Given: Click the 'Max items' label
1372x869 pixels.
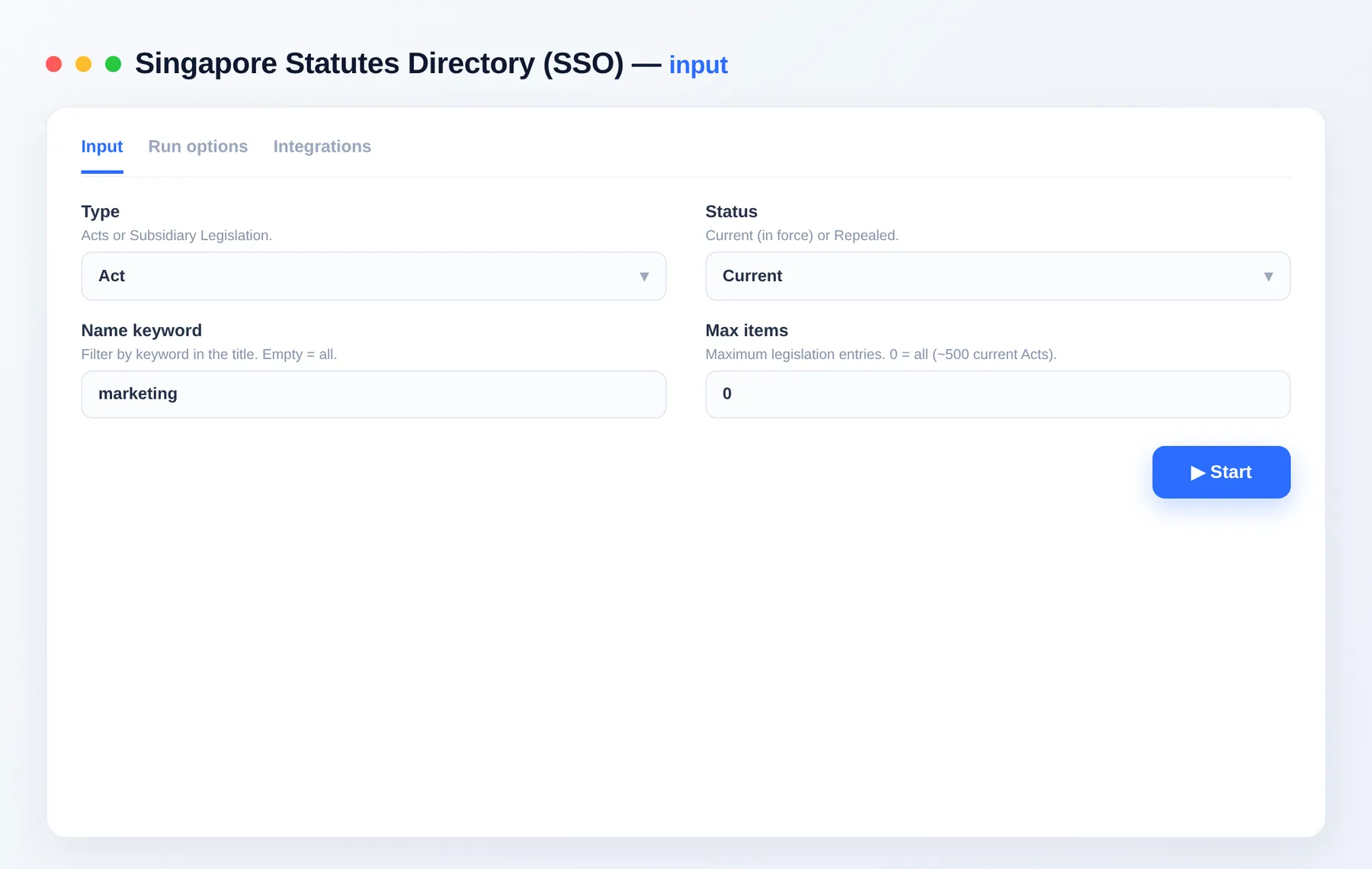Looking at the screenshot, I should (x=747, y=330).
